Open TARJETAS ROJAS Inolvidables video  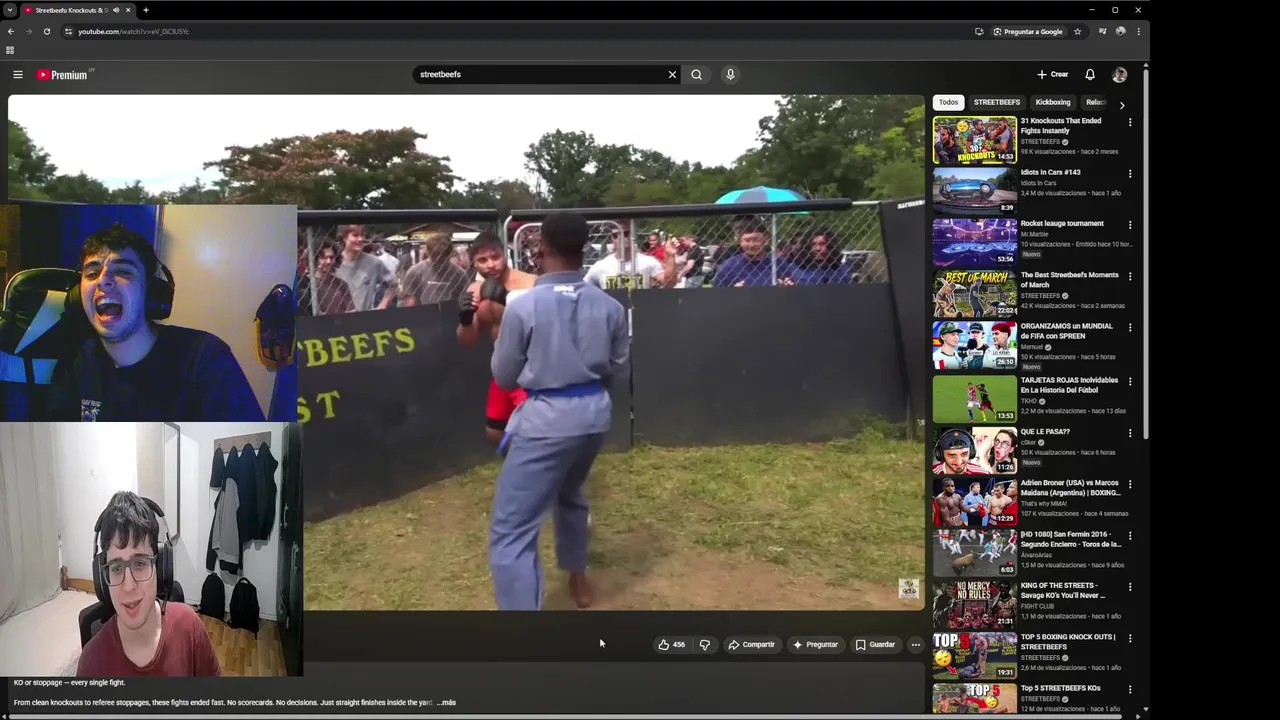(x=1070, y=385)
